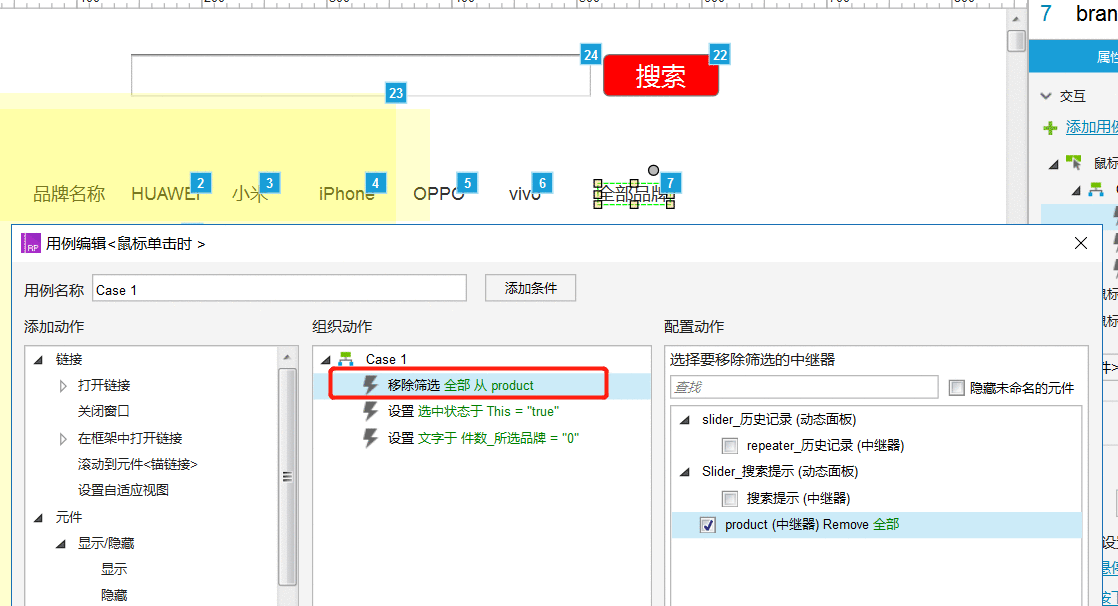The width and height of the screenshot is (1118, 606).
Task: Uncheck the product (中继器) checkbox
Action: (707, 525)
